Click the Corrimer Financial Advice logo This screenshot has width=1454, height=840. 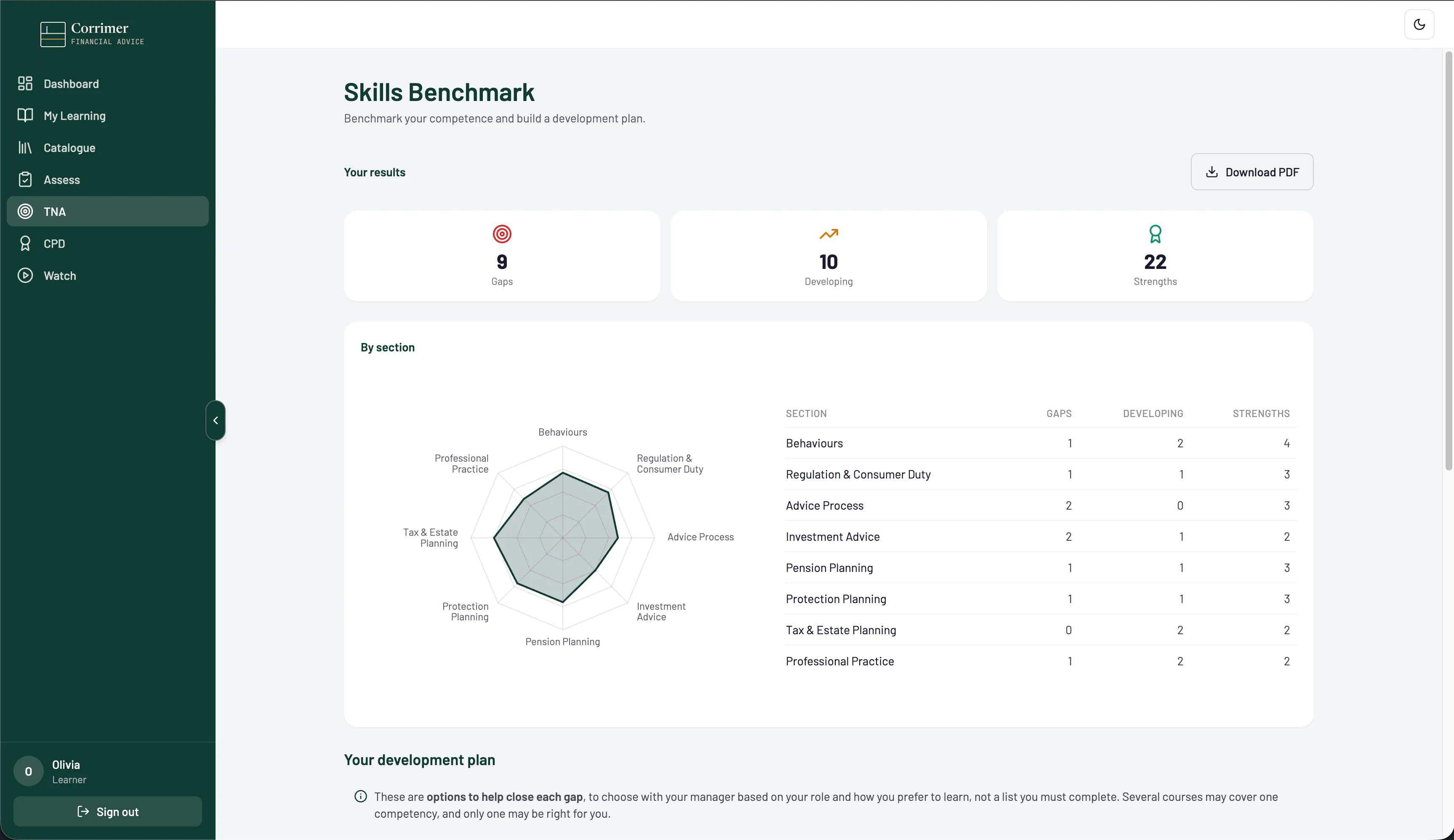pos(92,34)
